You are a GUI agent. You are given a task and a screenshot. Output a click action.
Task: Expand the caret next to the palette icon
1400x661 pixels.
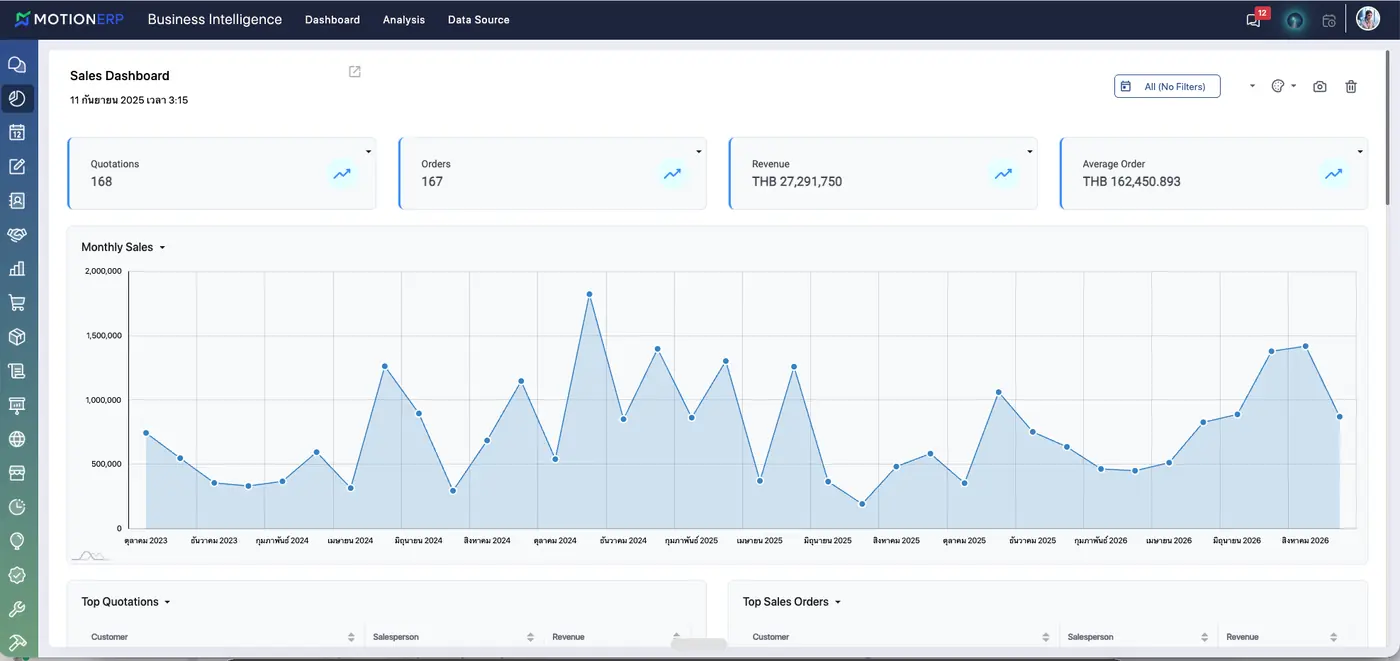click(1294, 86)
